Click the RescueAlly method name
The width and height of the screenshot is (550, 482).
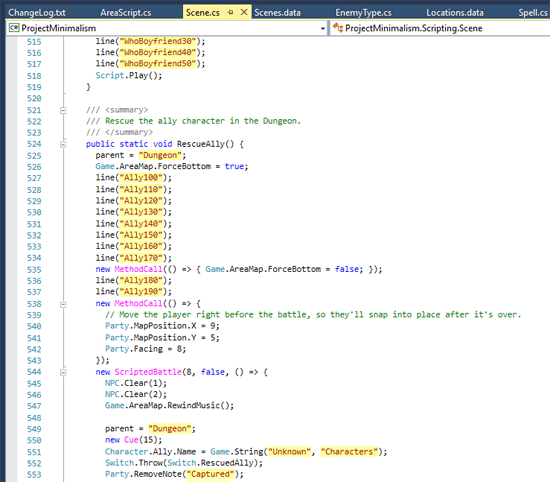click(x=201, y=144)
